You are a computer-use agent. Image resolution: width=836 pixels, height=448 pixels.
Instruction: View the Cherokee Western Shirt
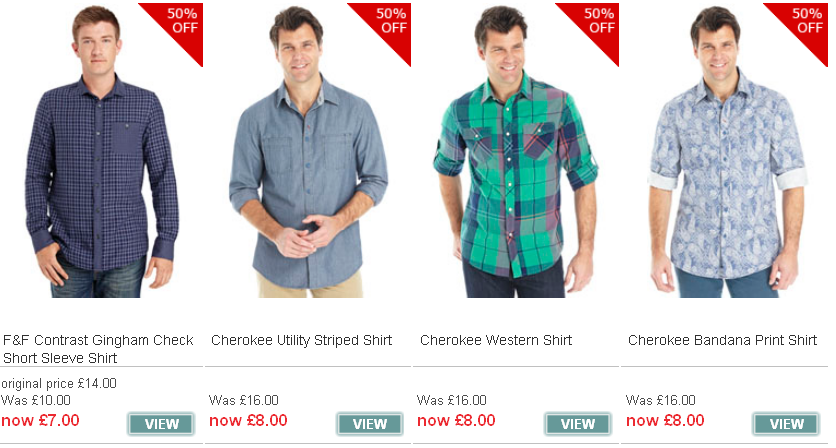[577, 424]
